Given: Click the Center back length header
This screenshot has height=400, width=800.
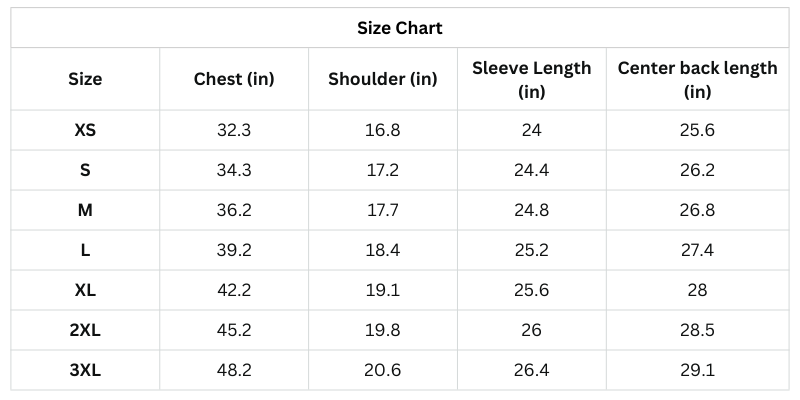Looking at the screenshot, I should pos(697,79).
